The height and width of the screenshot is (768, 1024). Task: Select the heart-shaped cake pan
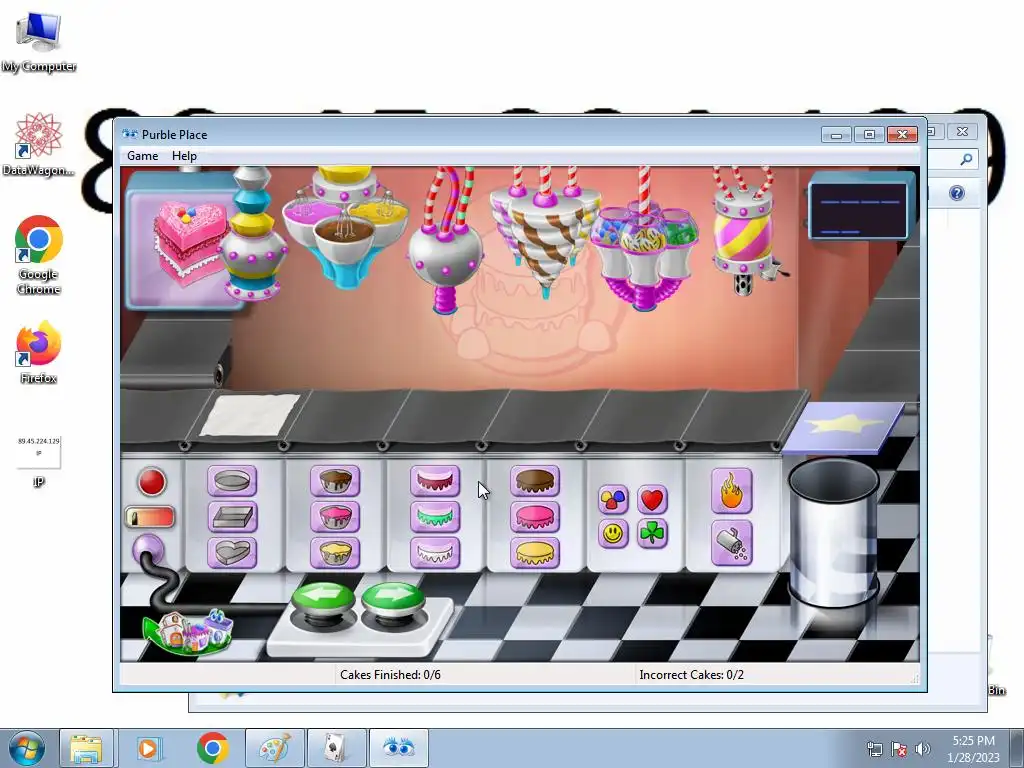tap(232, 552)
